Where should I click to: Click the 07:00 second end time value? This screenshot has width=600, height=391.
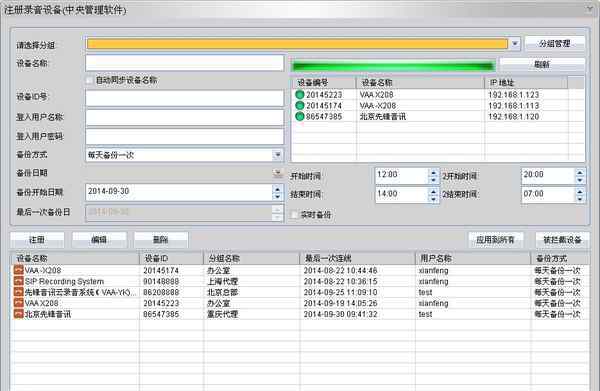[x=533, y=194]
